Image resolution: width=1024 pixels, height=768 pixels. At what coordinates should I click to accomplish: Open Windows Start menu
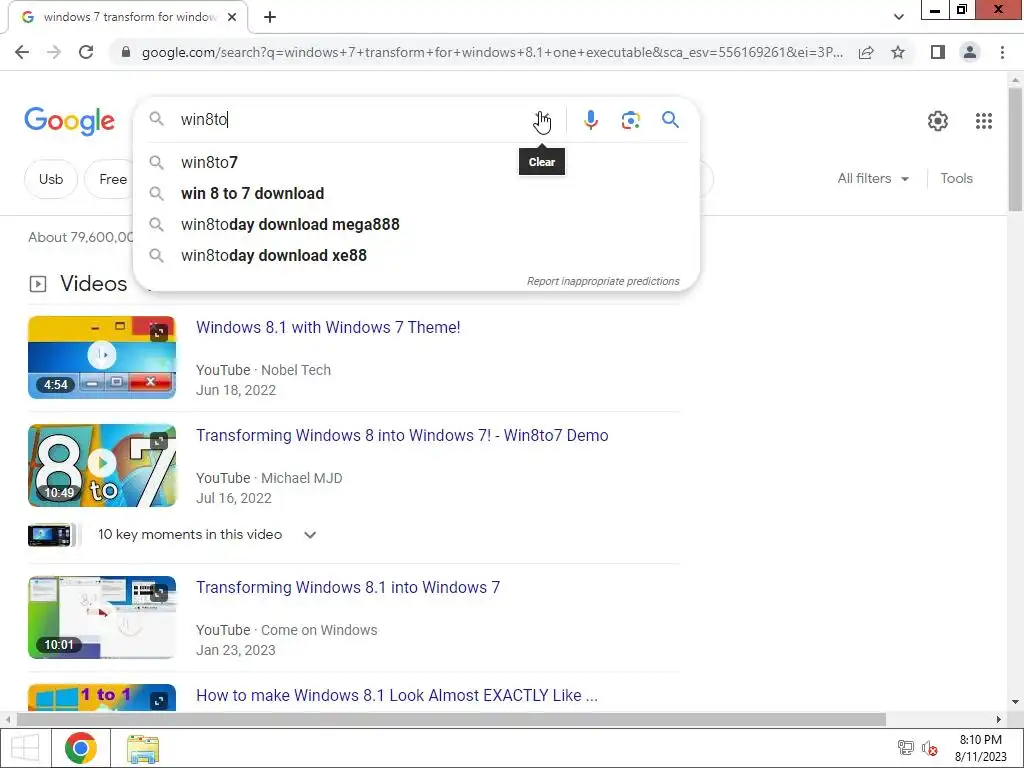click(x=25, y=748)
